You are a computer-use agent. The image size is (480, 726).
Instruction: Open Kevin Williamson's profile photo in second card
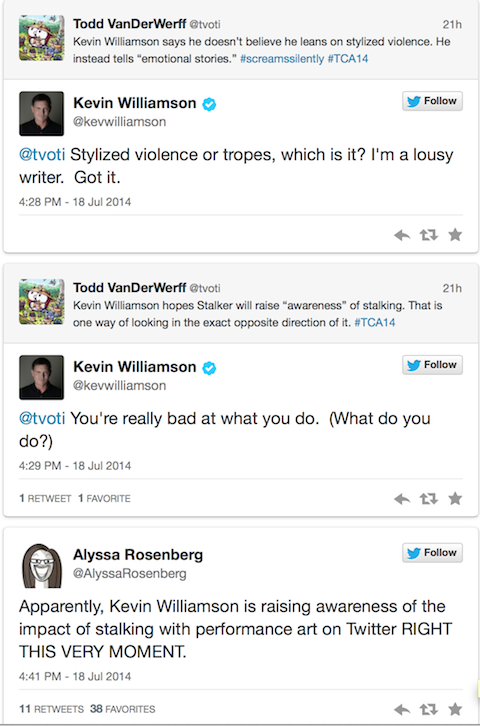pyautogui.click(x=42, y=377)
